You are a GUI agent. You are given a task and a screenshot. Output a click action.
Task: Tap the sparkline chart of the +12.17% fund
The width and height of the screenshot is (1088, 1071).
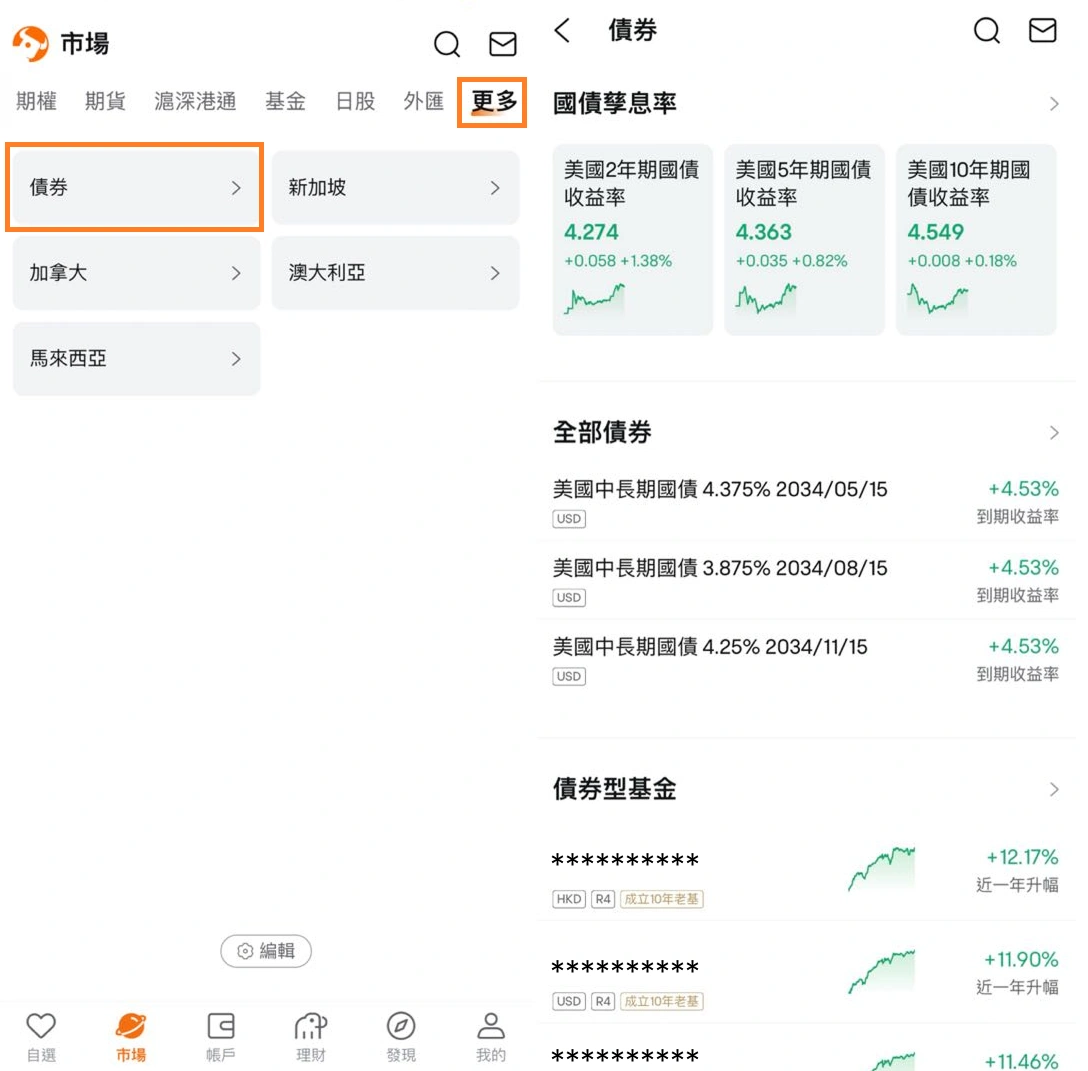[881, 868]
